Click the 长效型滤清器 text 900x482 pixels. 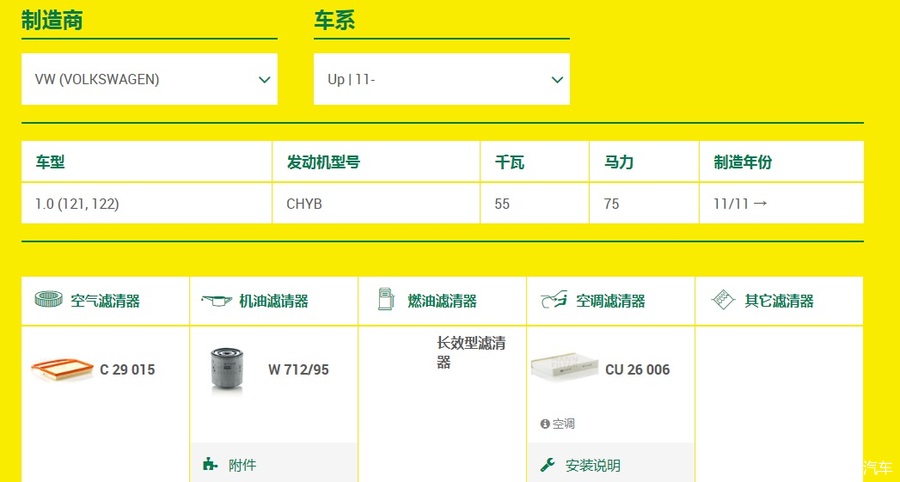point(471,353)
